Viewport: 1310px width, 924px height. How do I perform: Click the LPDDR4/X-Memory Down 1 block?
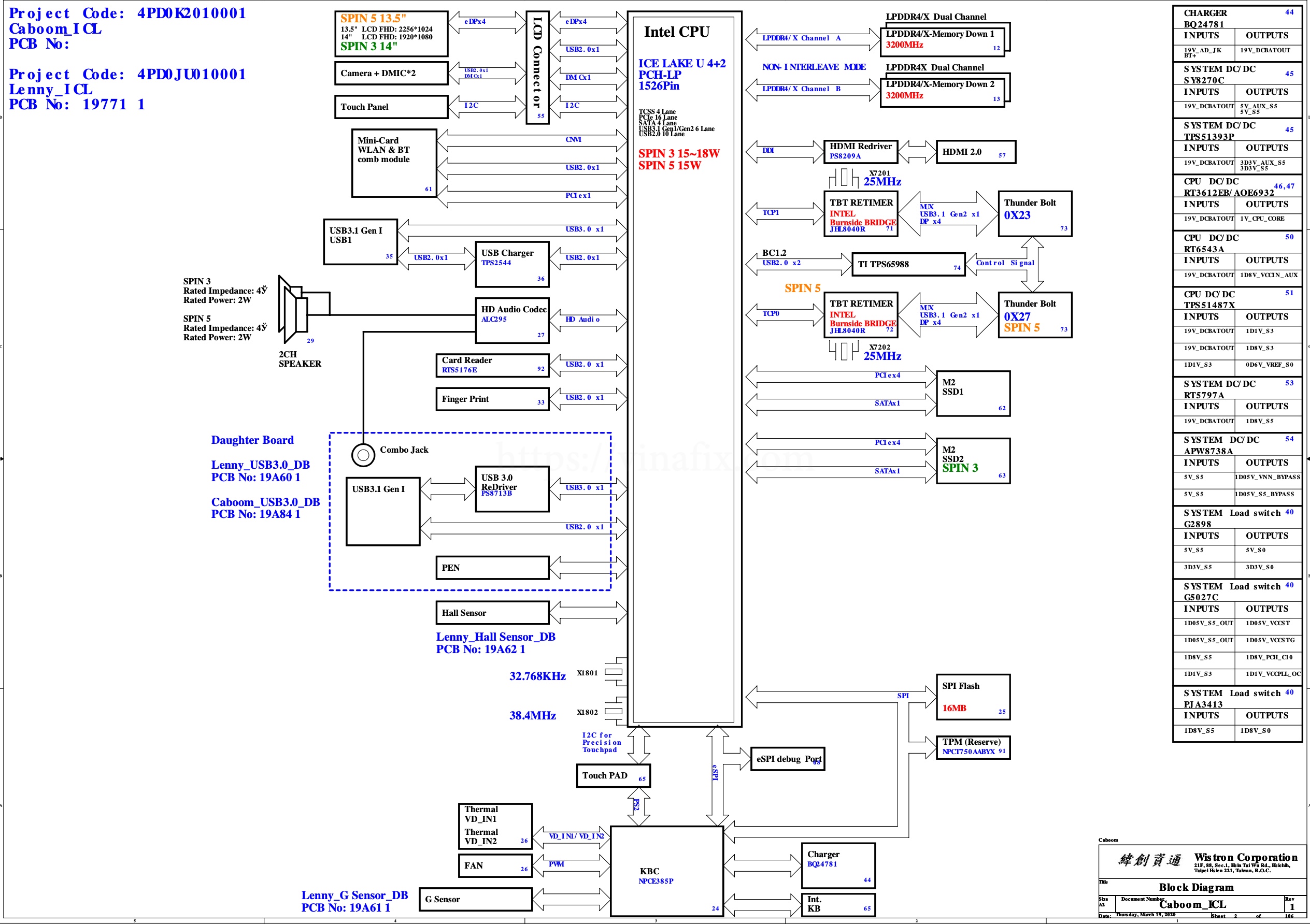[x=943, y=41]
